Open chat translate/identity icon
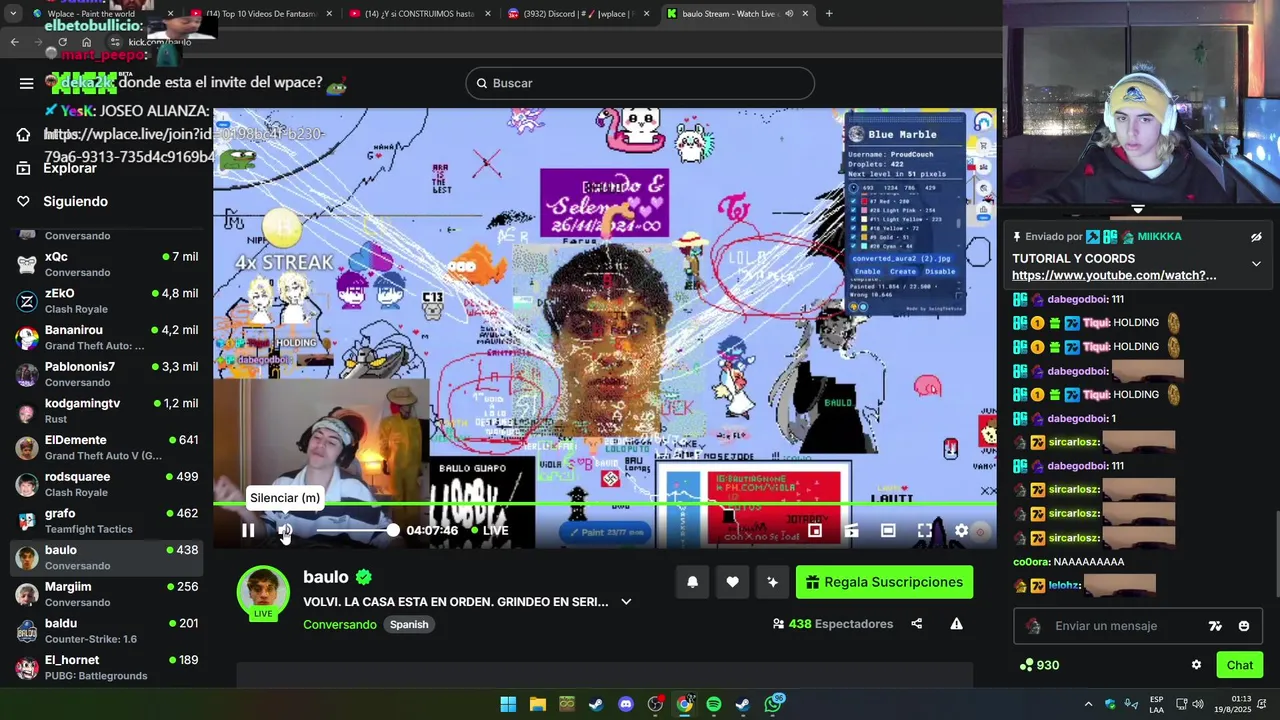Screen dimensions: 1280x720 click(1215, 626)
